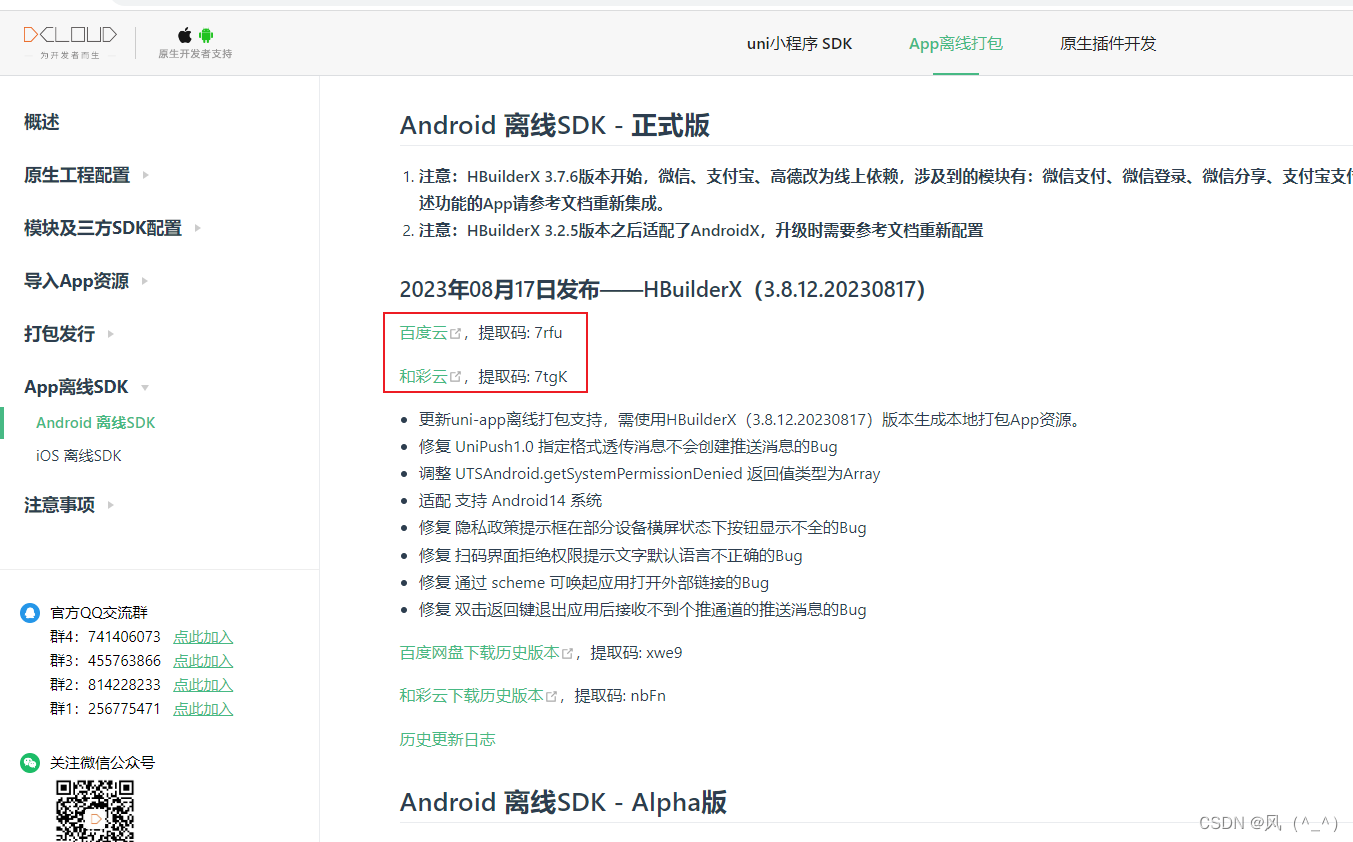Open 导入App资源 sidebar section
The height and width of the screenshot is (842, 1353).
[x=76, y=281]
